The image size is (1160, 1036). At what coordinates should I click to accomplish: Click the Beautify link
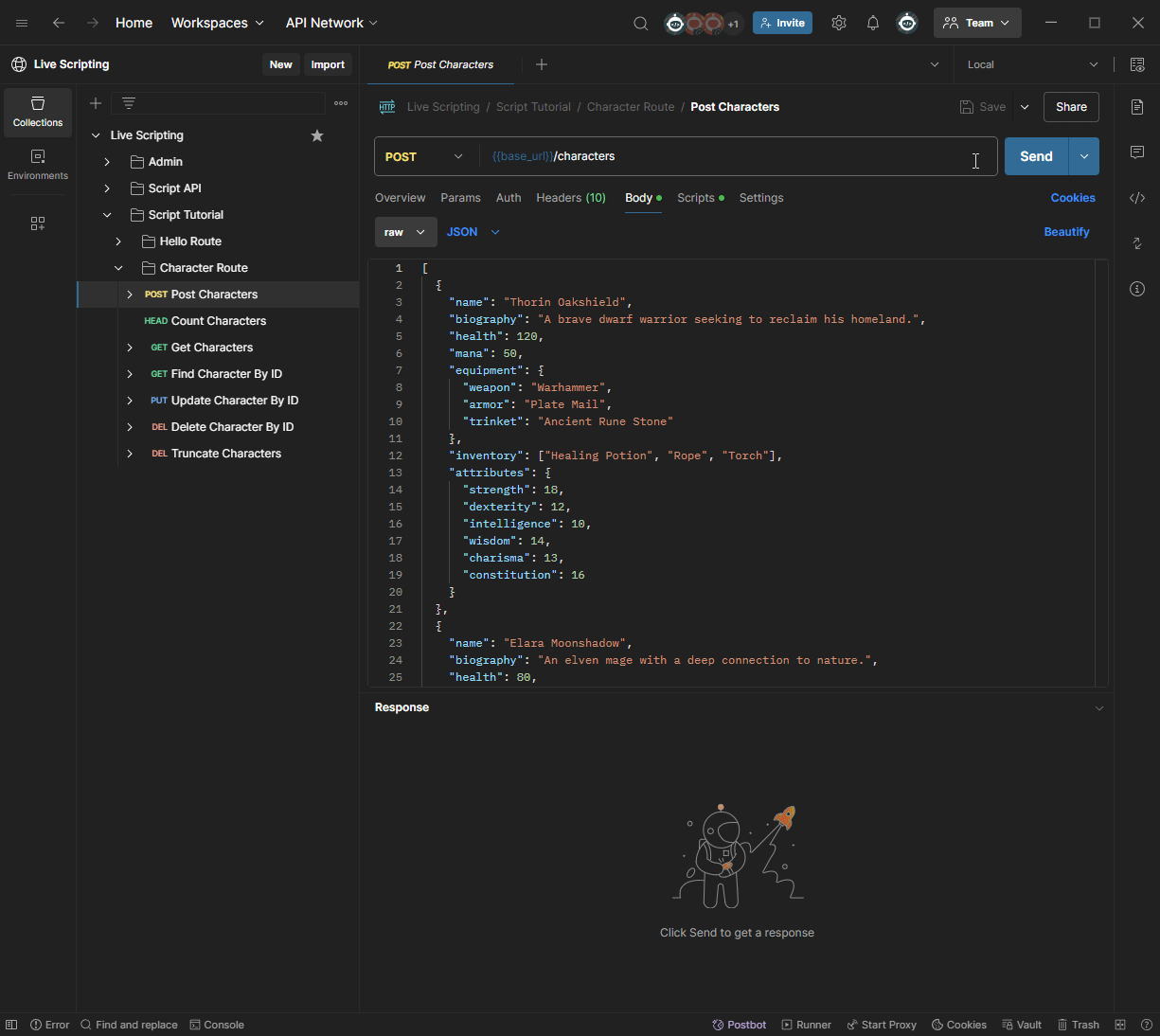click(x=1066, y=232)
